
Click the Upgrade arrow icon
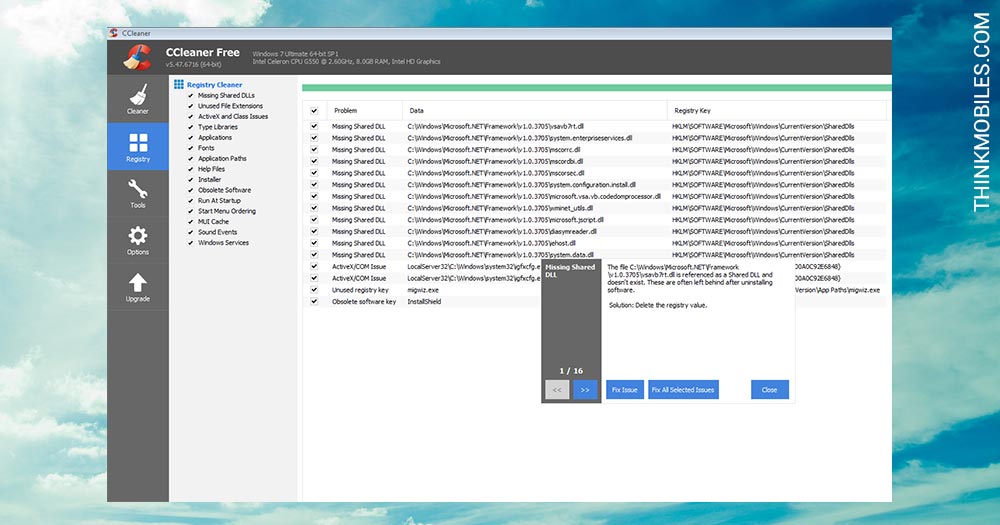tap(138, 287)
